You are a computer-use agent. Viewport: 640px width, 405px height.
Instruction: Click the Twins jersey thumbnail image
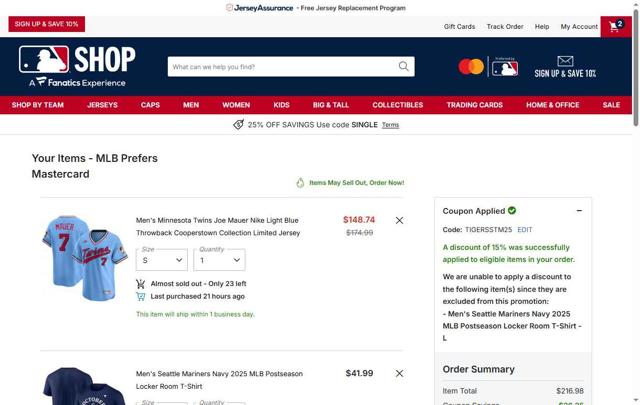pos(84,258)
